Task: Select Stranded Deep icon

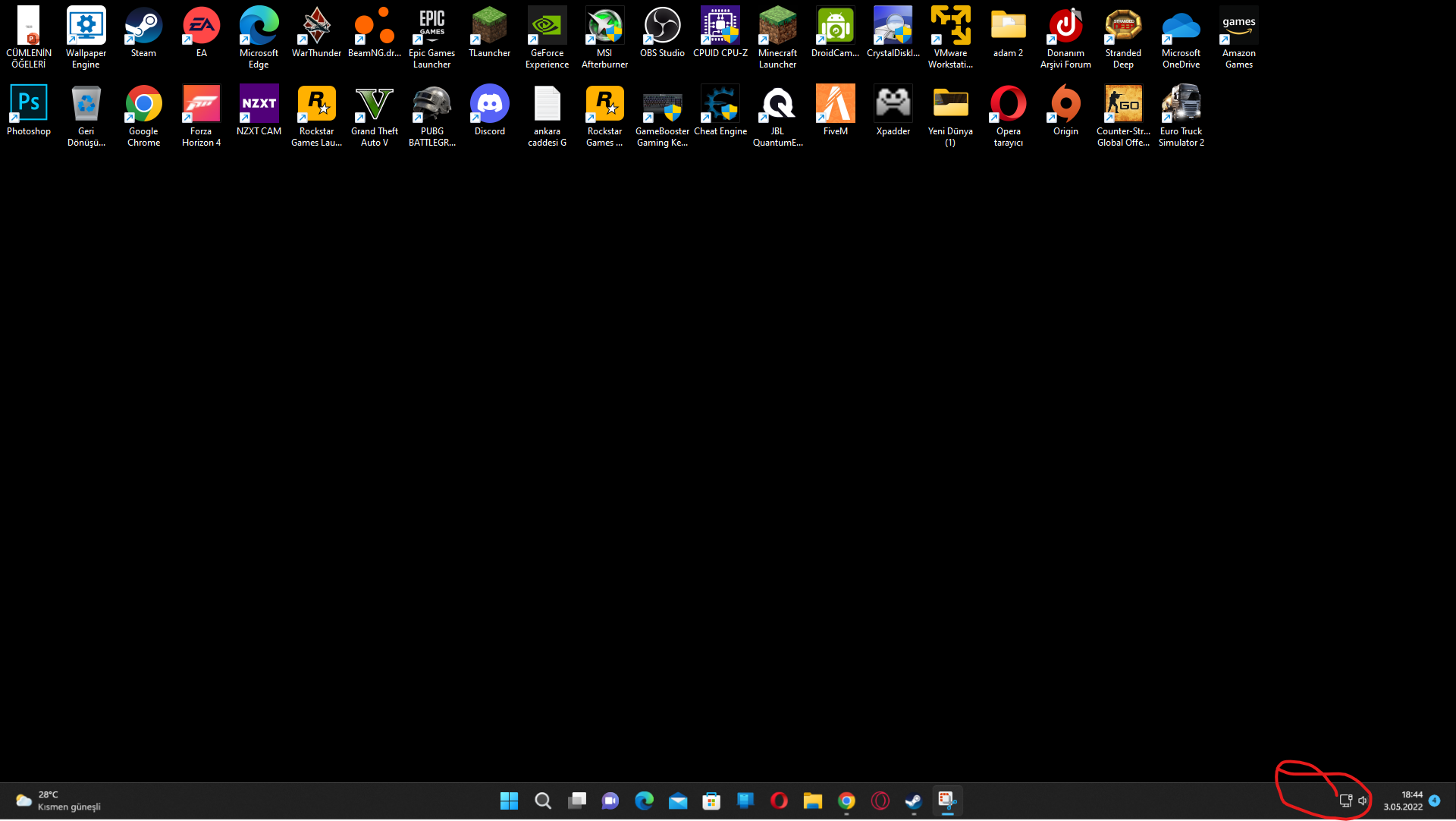Action: (x=1123, y=38)
